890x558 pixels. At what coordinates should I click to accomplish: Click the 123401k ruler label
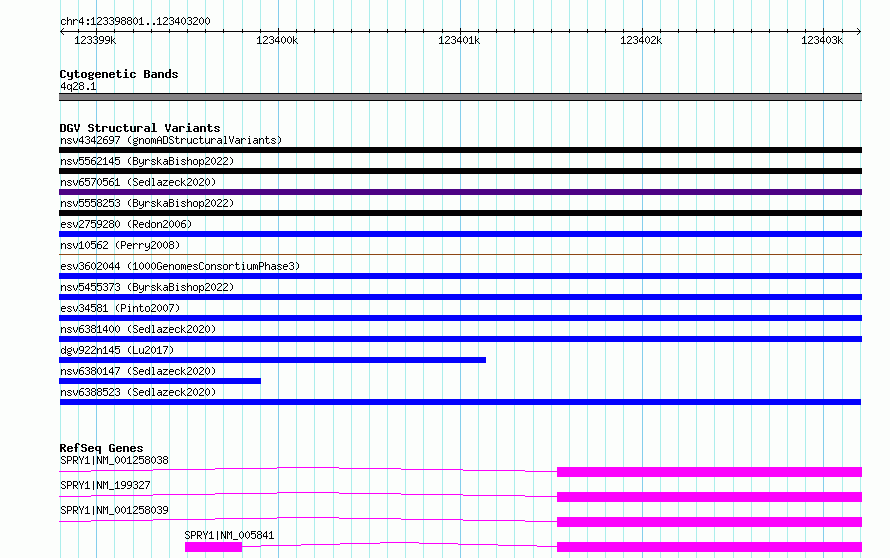(459, 40)
